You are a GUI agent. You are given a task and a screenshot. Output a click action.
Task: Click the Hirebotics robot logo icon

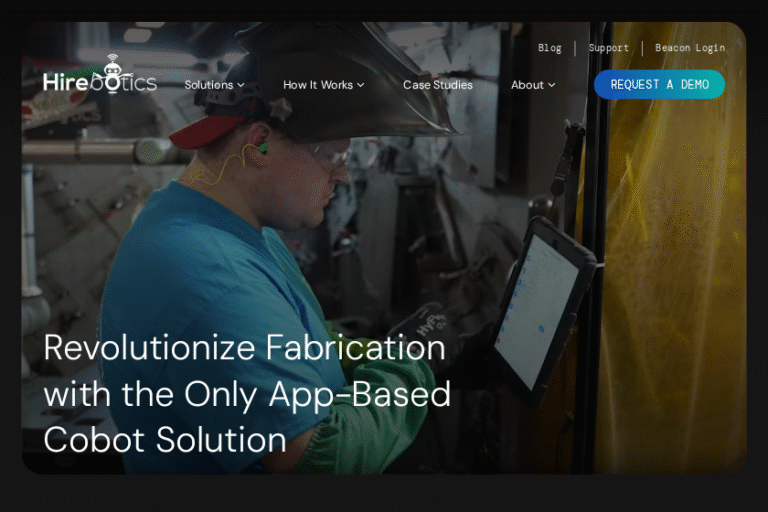tap(111, 70)
